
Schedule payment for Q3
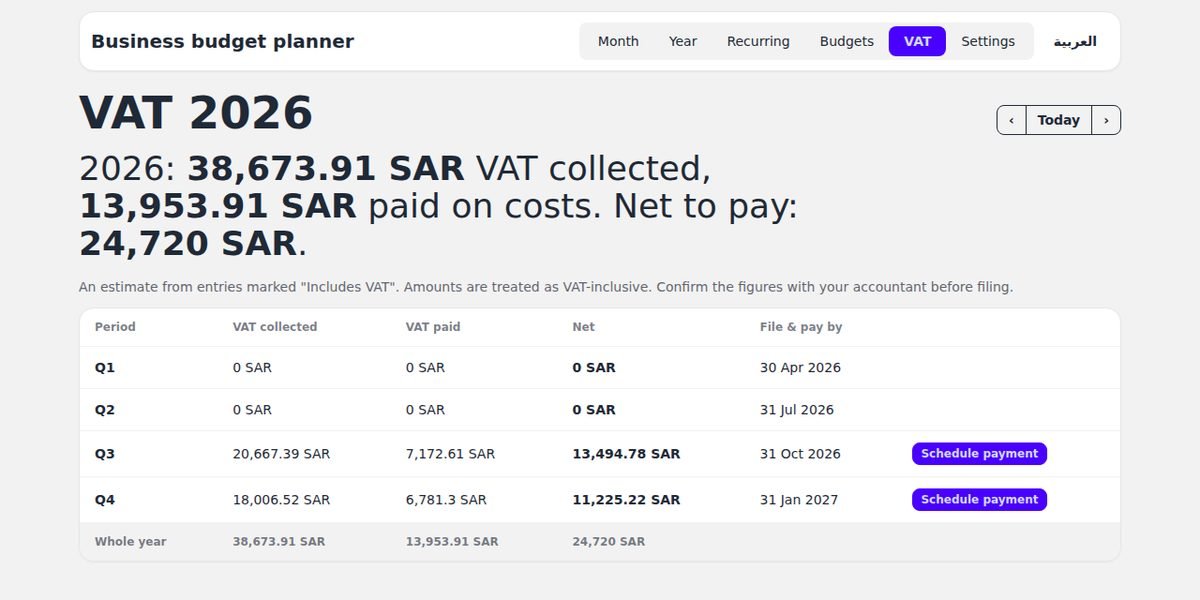point(979,454)
